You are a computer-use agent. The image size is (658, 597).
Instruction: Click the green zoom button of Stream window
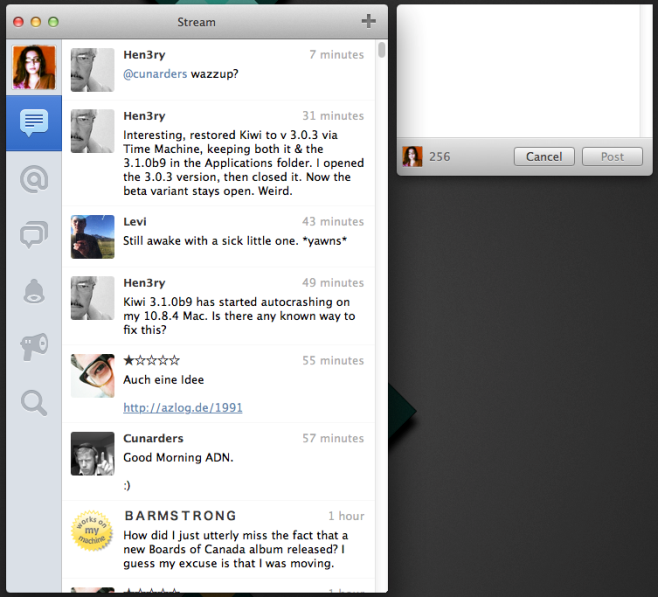click(x=53, y=22)
